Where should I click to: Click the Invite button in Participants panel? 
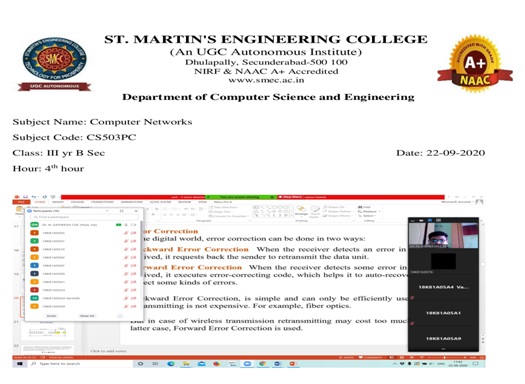tap(52, 316)
